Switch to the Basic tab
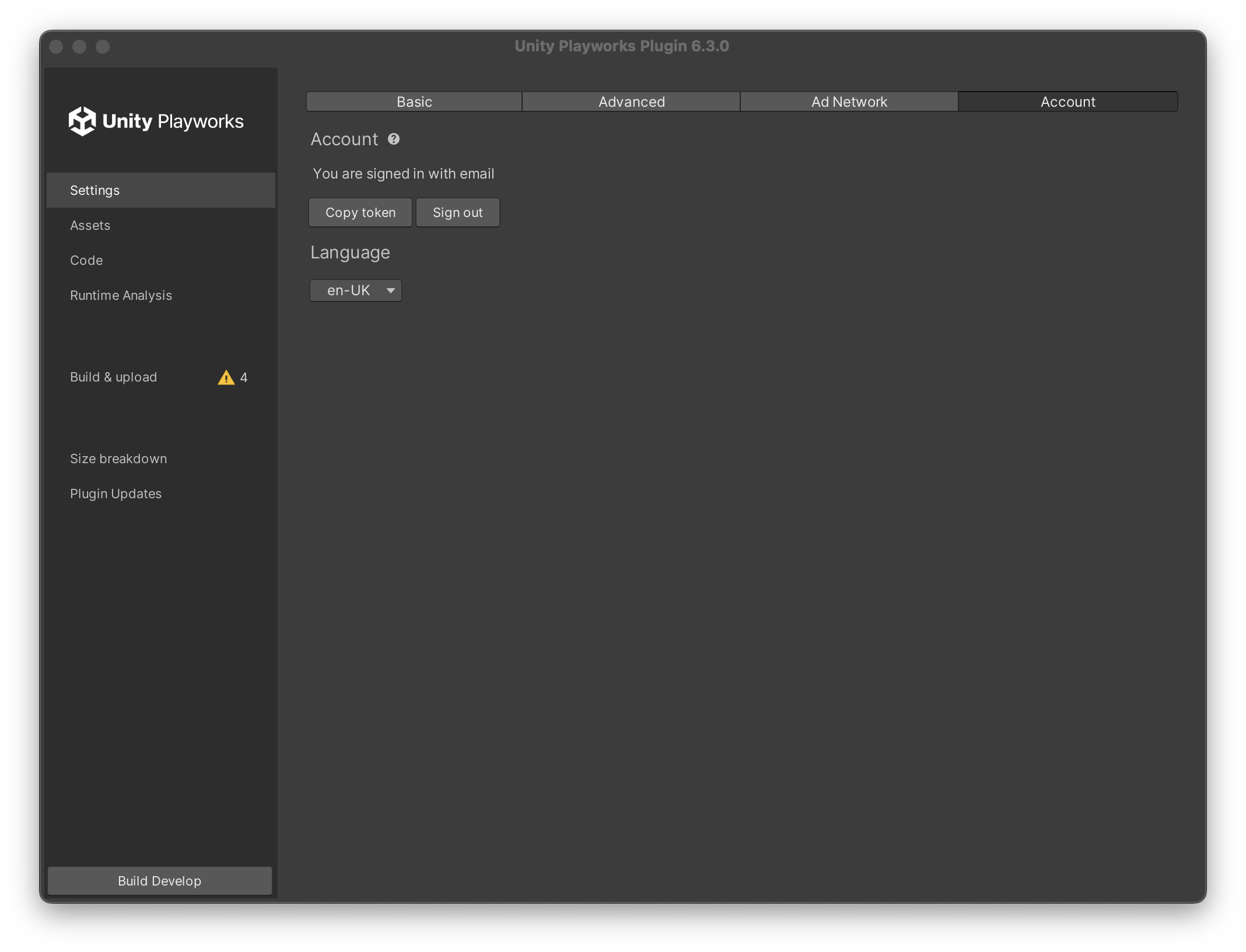This screenshot has width=1246, height=952. tap(414, 101)
